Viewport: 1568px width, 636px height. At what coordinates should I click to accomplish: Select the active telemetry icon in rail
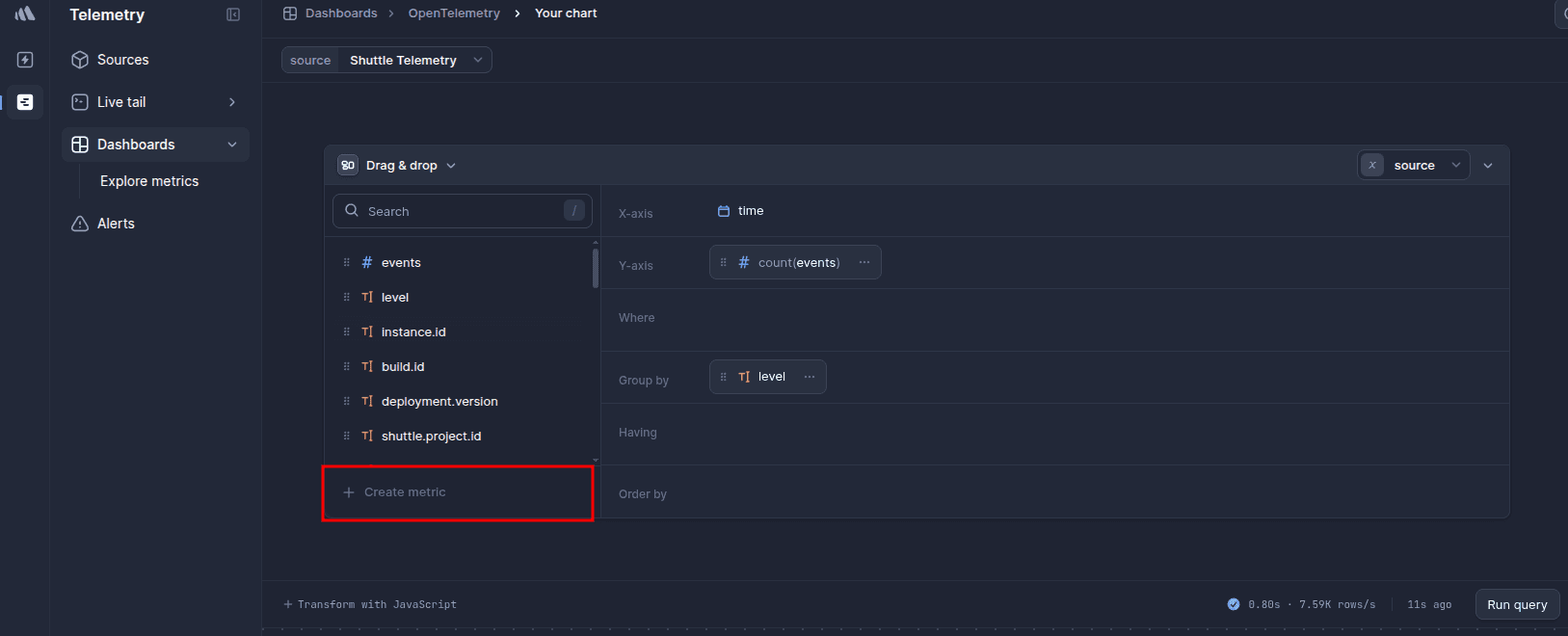click(x=25, y=102)
